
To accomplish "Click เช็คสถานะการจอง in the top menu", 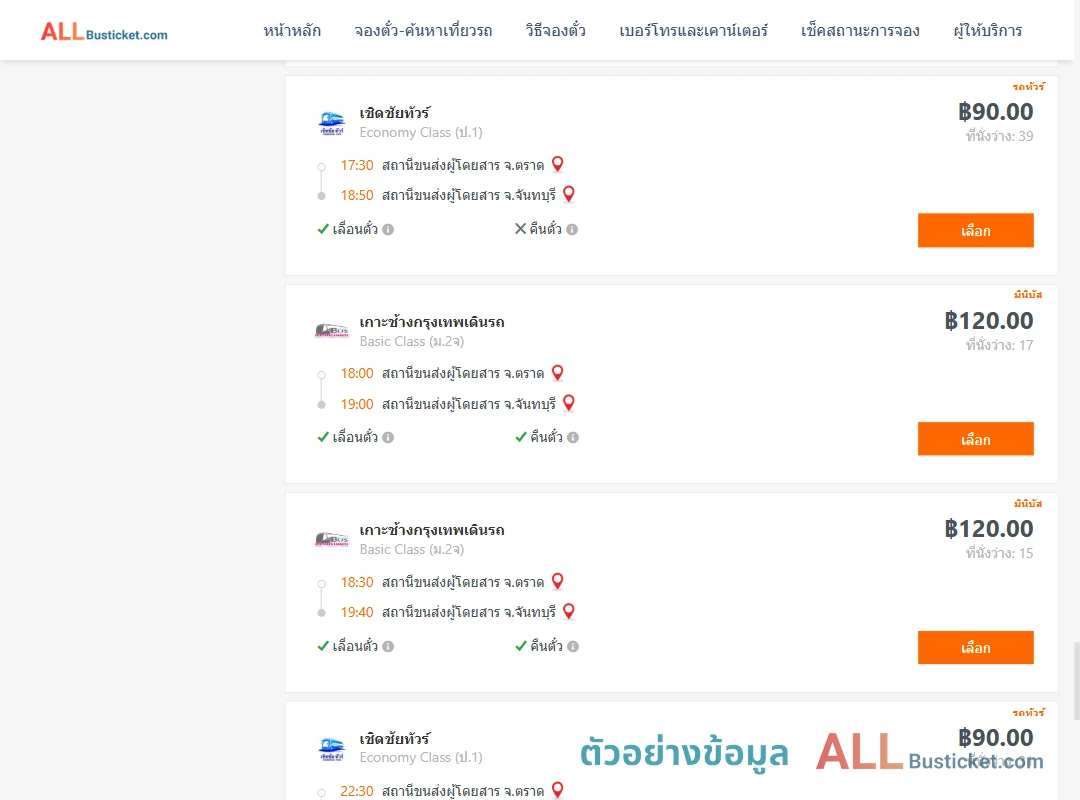I will coord(860,31).
